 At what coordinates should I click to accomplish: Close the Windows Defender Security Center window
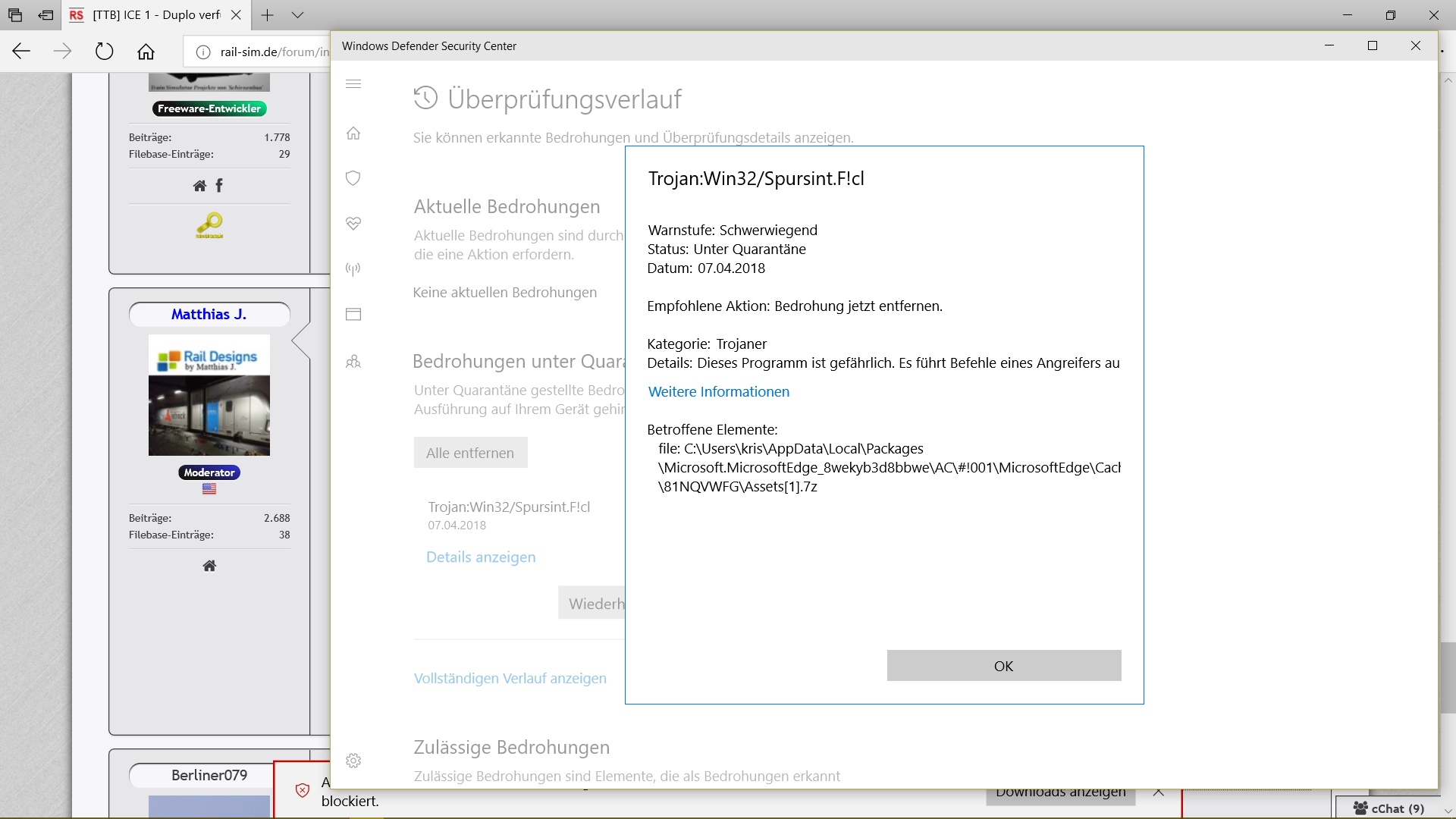coord(1416,45)
